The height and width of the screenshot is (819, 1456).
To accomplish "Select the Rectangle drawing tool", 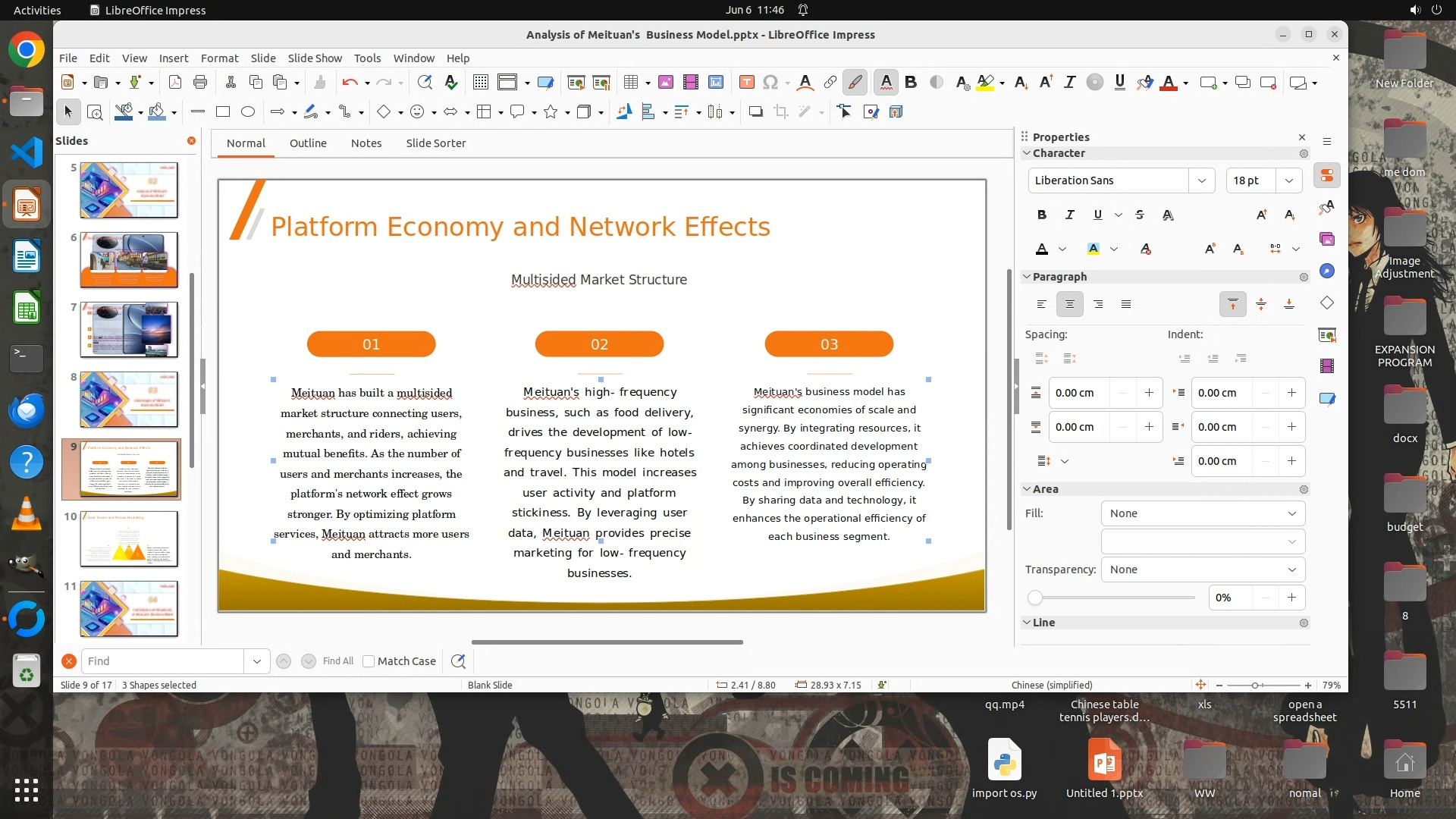I will pos(223,112).
